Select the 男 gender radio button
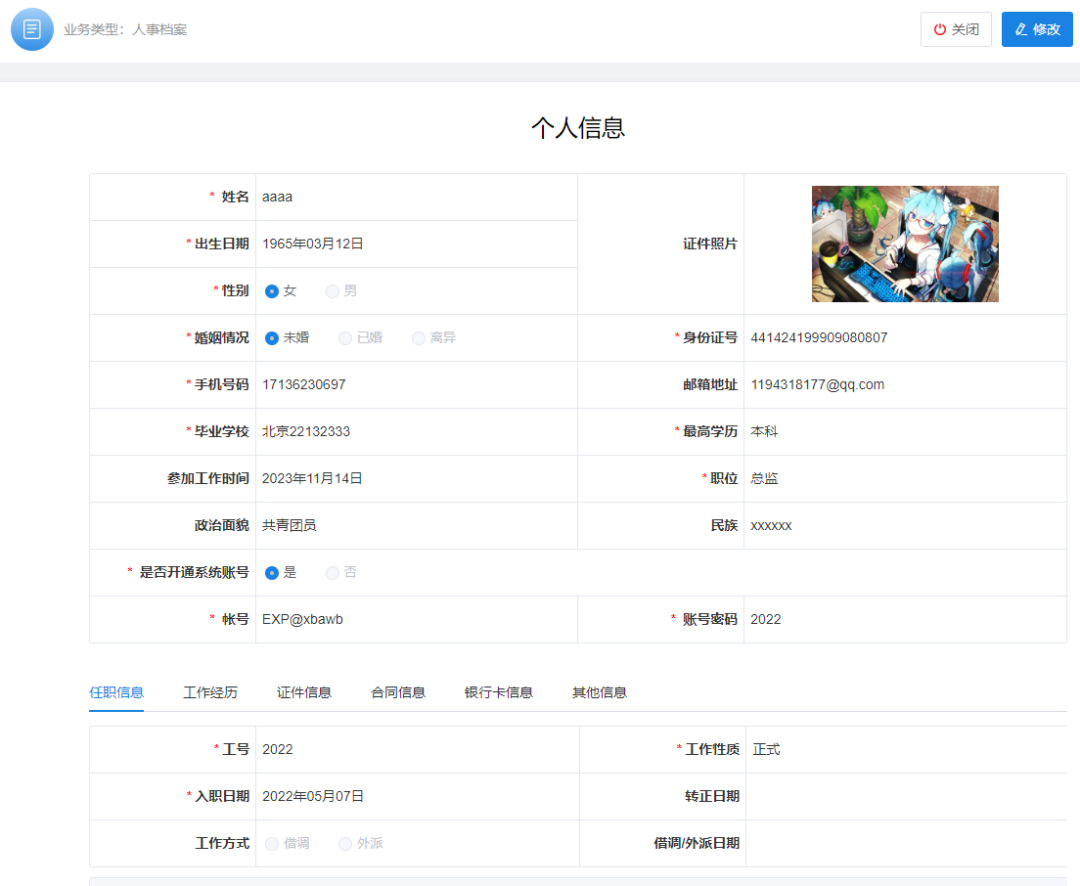Viewport: 1080px width, 886px height. (332, 291)
